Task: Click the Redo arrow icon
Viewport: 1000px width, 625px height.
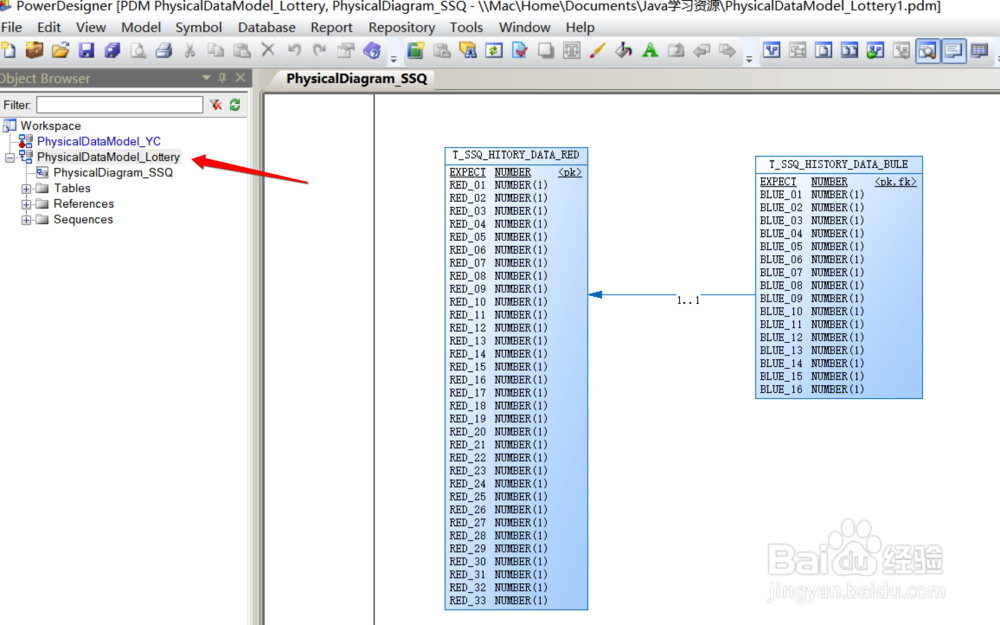Action: [x=320, y=50]
